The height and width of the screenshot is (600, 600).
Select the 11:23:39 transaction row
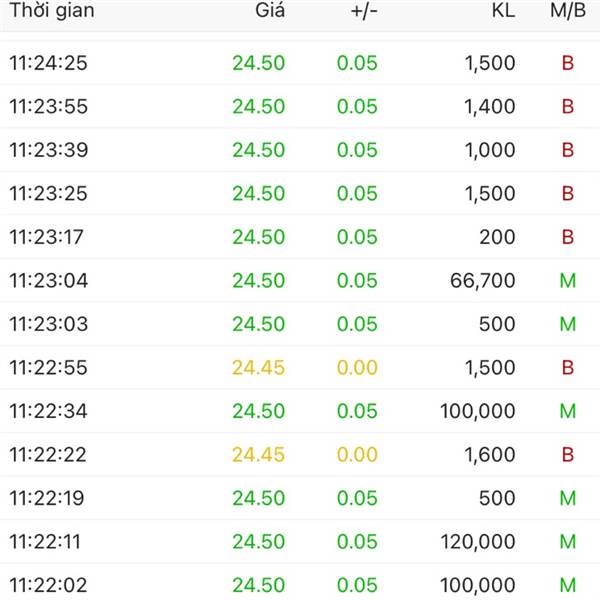300,150
